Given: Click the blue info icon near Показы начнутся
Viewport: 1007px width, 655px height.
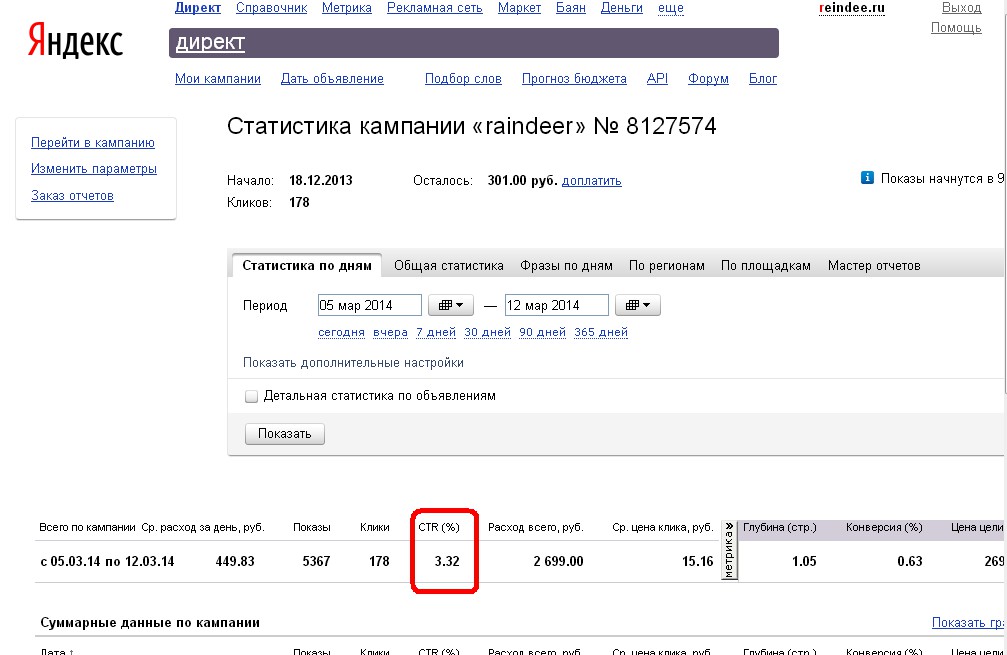Looking at the screenshot, I should [867, 178].
